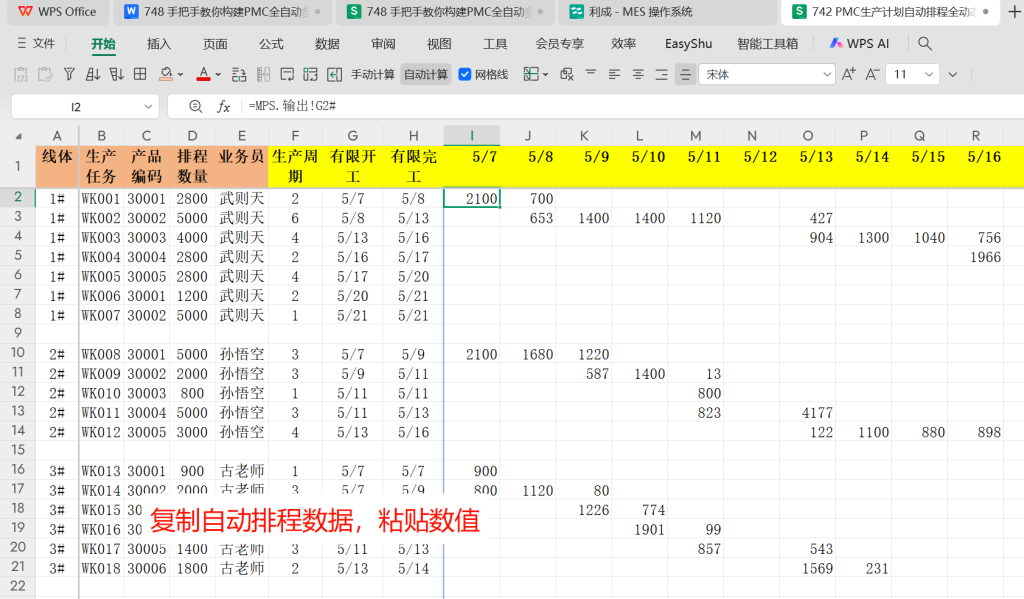The width and height of the screenshot is (1024, 599).
Task: Click the clear formatting icon
Action: [x=567, y=74]
